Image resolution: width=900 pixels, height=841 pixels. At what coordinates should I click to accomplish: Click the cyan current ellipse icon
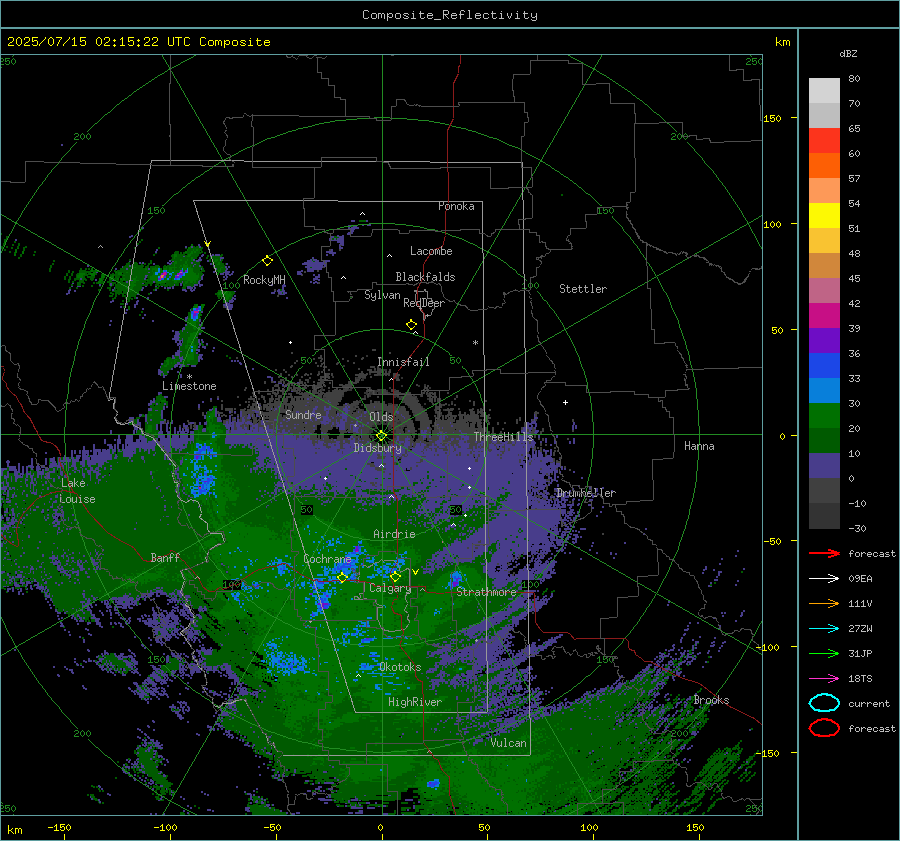824,703
